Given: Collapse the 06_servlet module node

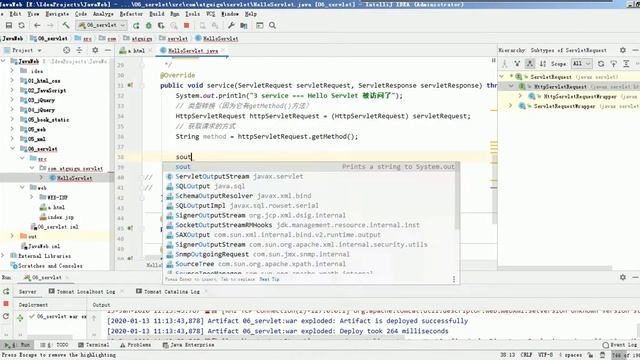Looking at the screenshot, I should pos(12,149).
